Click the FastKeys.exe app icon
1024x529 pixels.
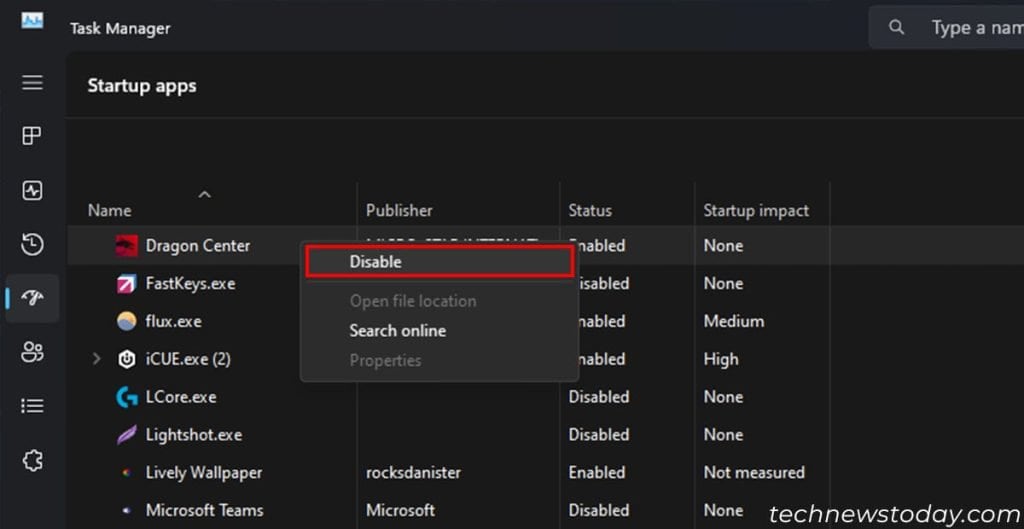[x=127, y=283]
